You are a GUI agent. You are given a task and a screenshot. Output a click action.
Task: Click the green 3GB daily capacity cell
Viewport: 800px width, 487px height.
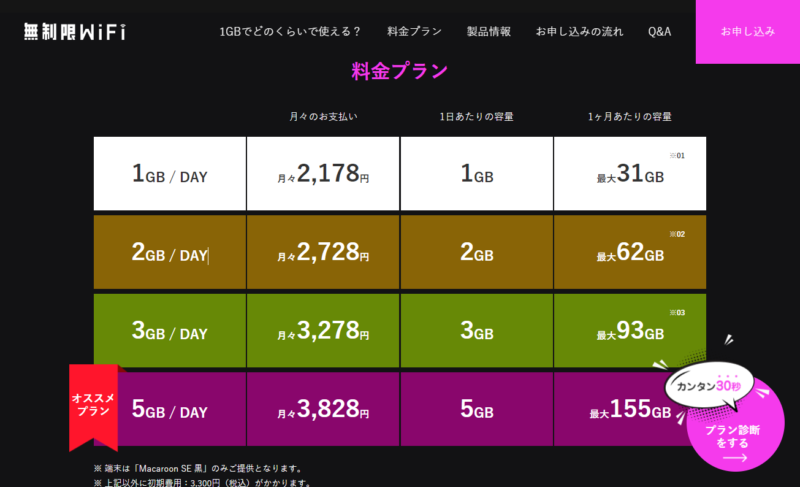[477, 330]
